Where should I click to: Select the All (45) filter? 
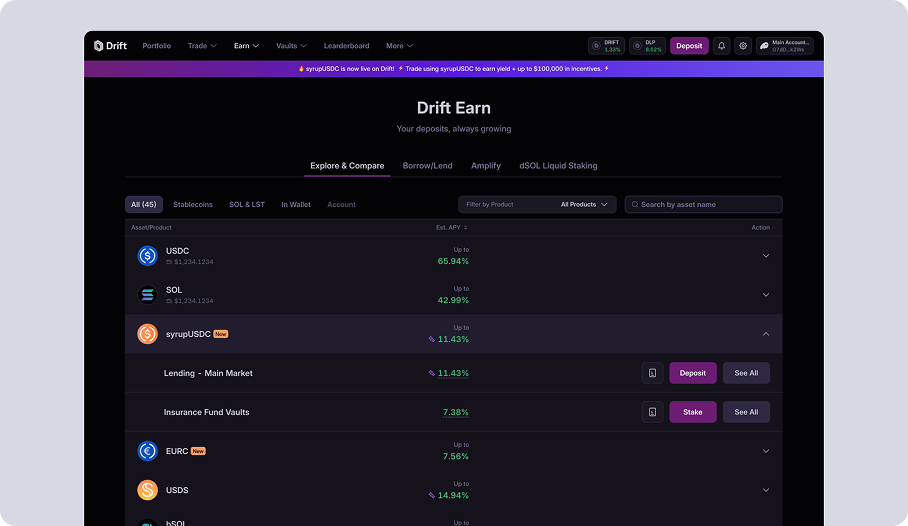click(x=144, y=204)
